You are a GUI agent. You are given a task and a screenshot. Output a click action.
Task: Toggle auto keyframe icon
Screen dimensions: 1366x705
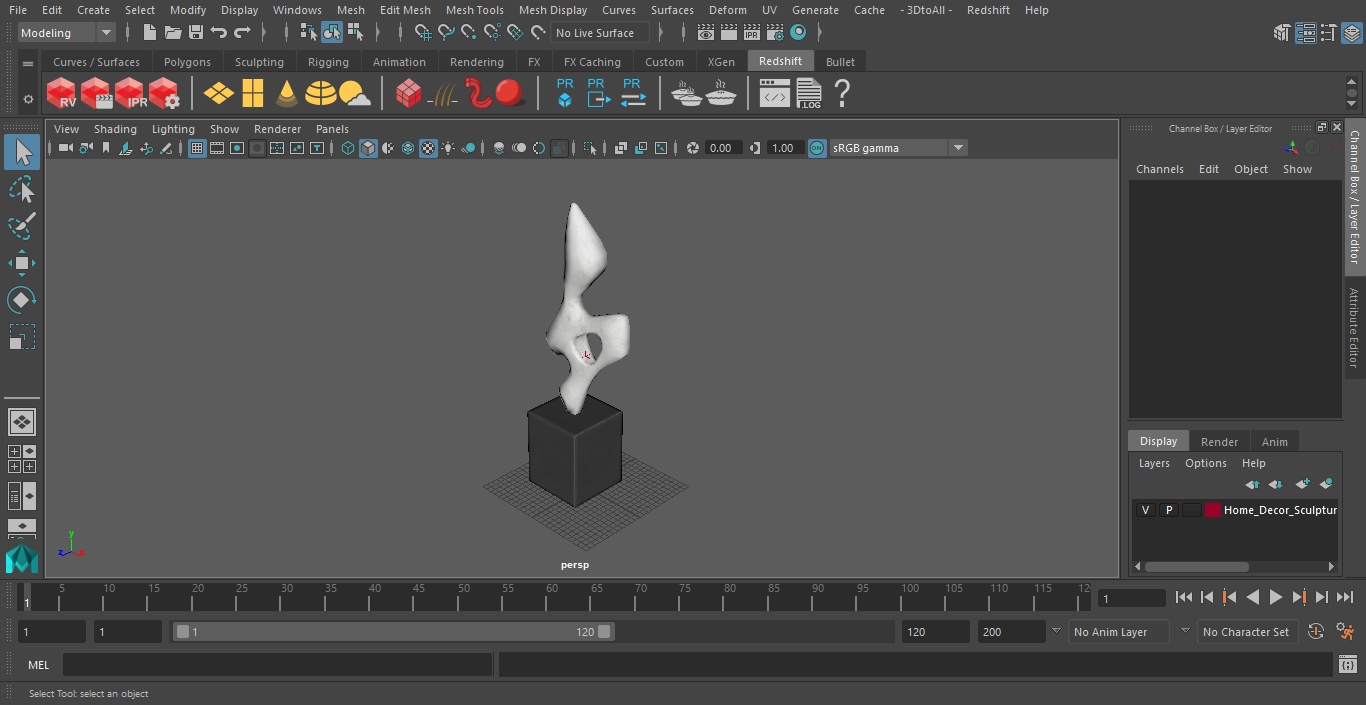(1316, 632)
